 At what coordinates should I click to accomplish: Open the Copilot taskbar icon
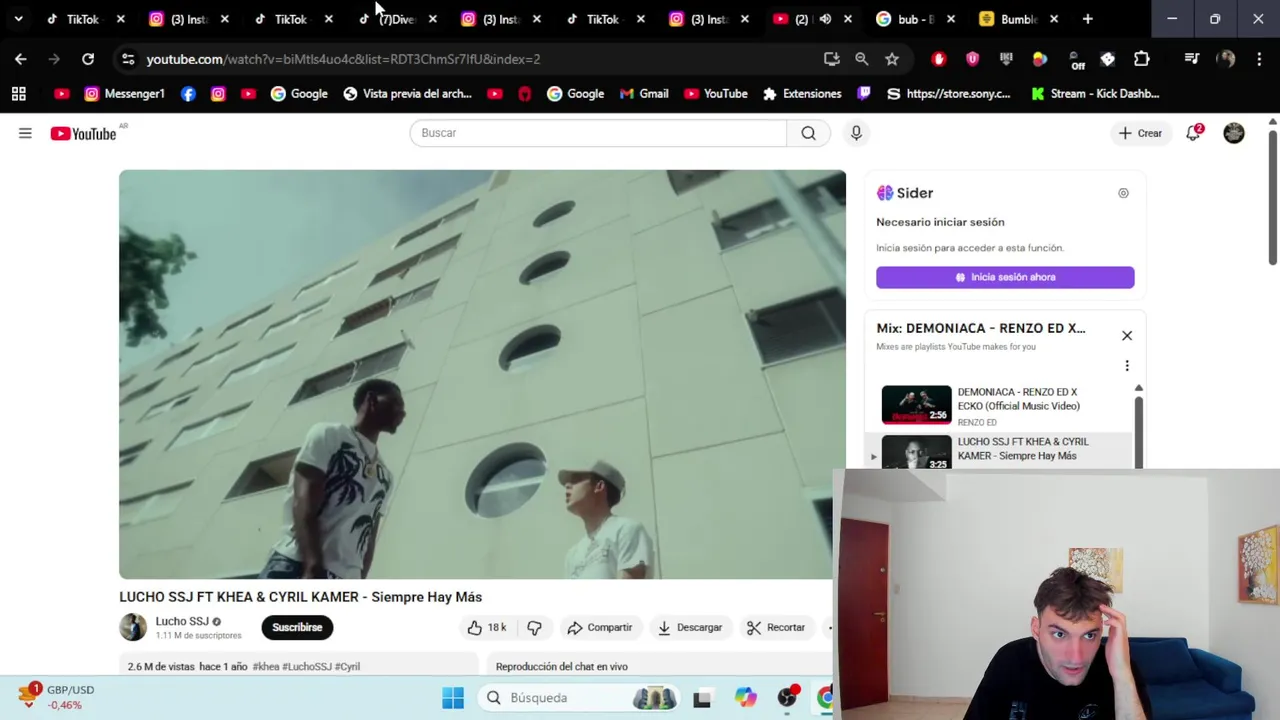coord(745,698)
